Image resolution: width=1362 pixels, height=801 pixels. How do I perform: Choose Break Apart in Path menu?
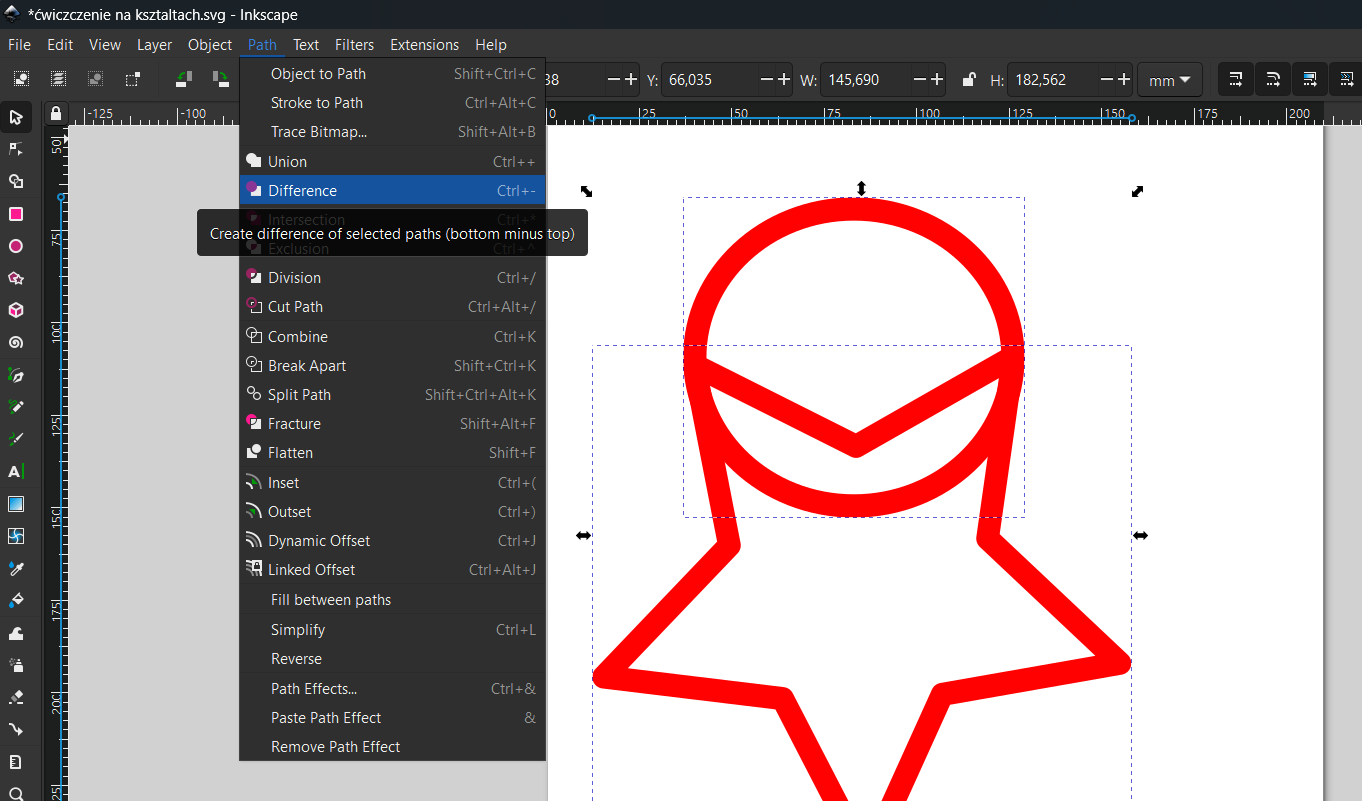tap(392, 365)
